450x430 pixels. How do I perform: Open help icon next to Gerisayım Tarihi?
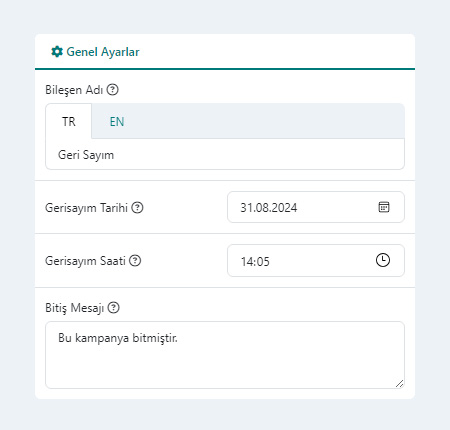point(137,207)
